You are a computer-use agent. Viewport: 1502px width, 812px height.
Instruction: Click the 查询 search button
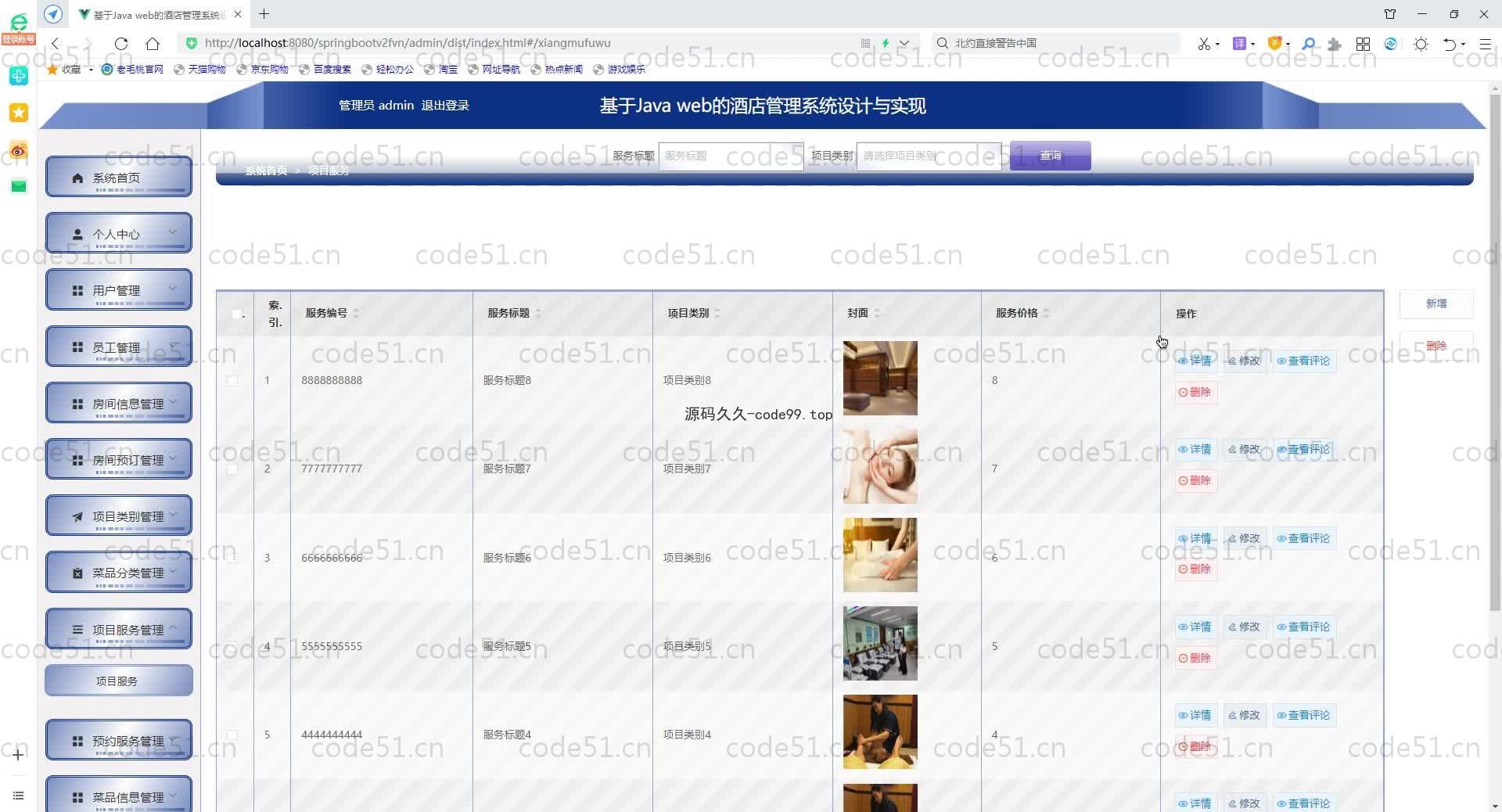point(1050,156)
